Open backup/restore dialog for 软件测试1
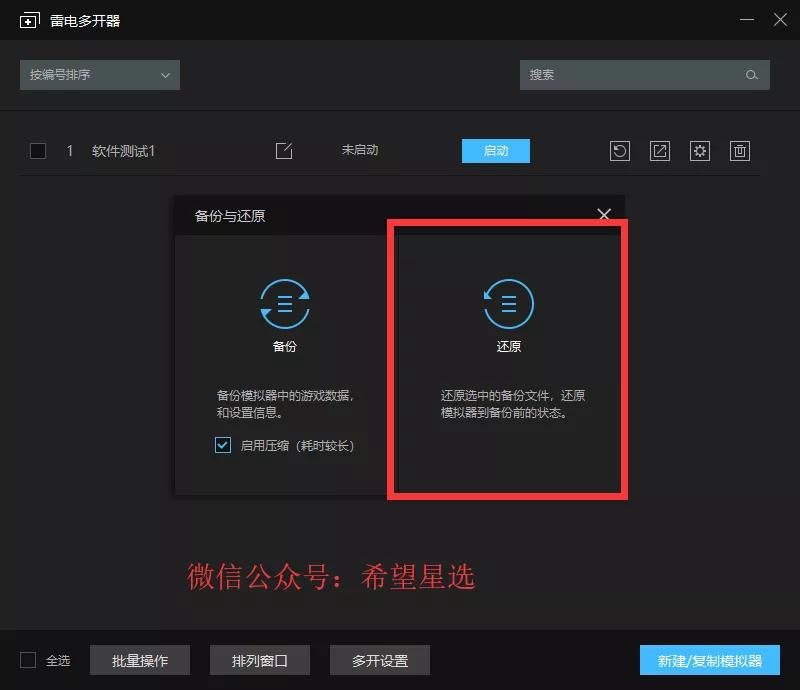Viewport: 800px width, 690px height. (620, 151)
